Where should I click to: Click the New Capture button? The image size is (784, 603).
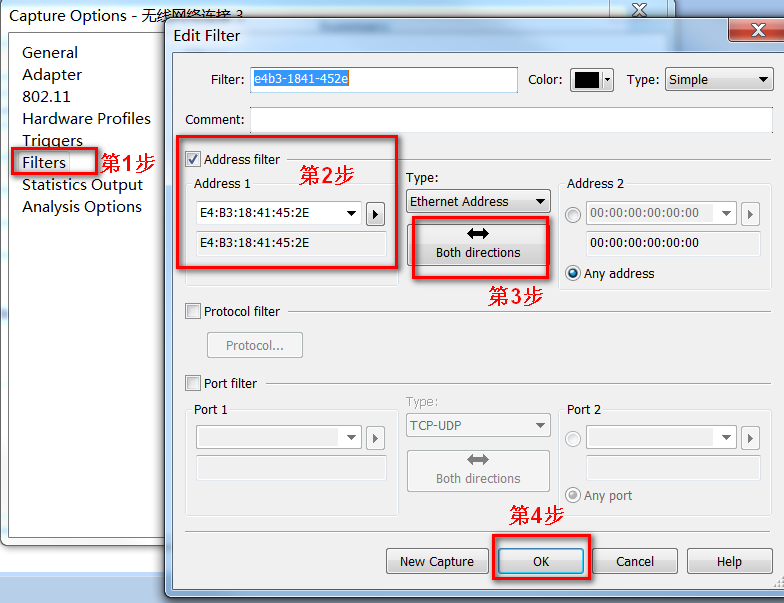pos(436,561)
